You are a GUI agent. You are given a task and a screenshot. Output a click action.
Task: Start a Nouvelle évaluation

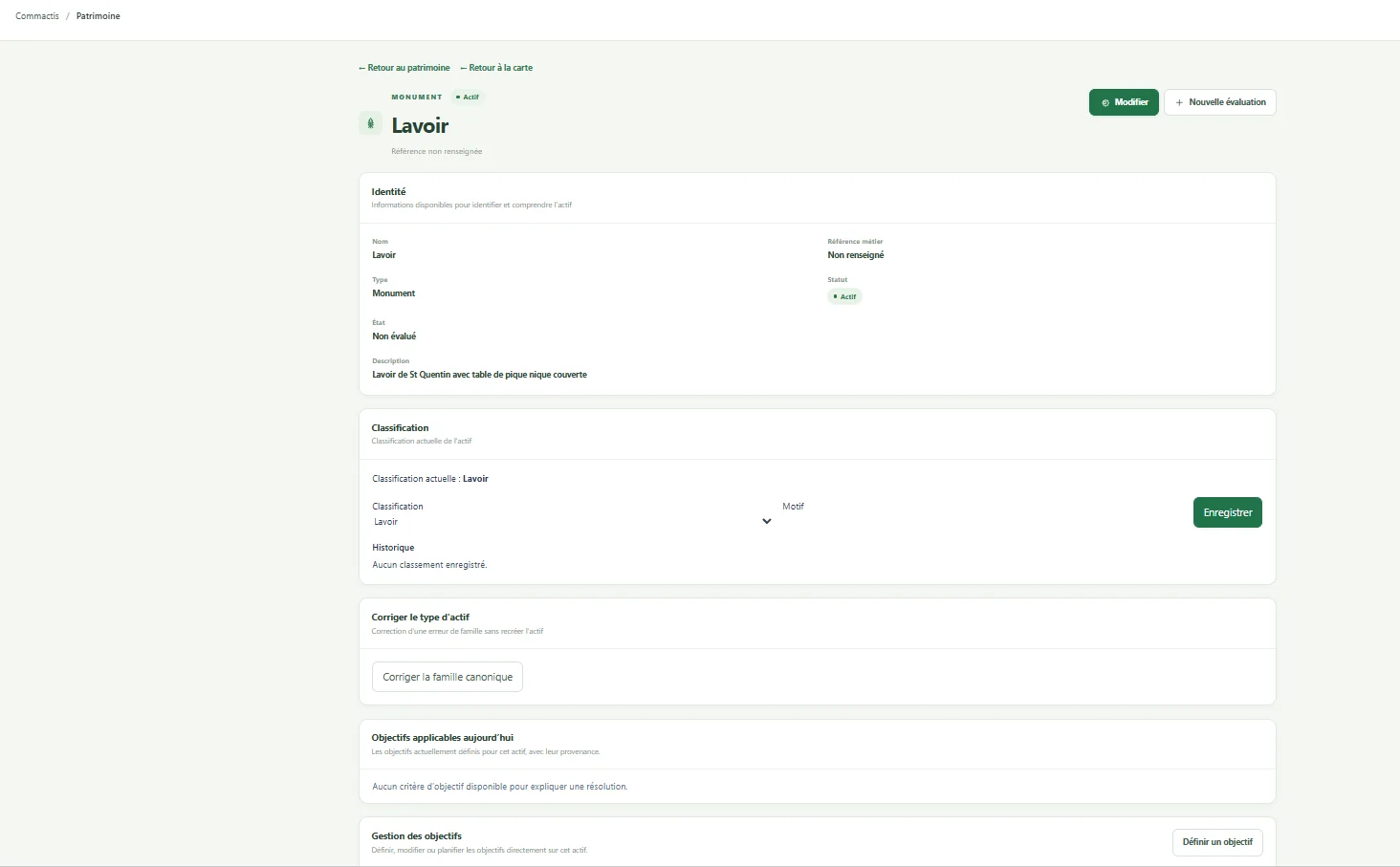pyautogui.click(x=1219, y=102)
